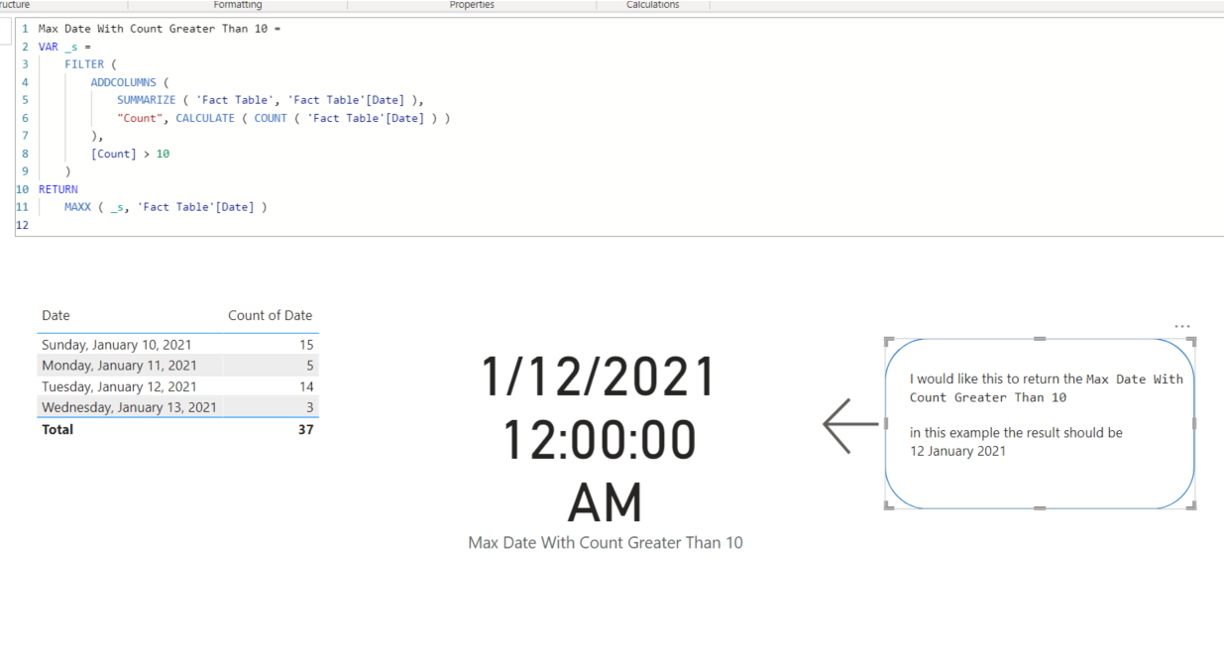Image resolution: width=1224 pixels, height=659 pixels.
Task: Click the total value 37
Action: click(306, 429)
